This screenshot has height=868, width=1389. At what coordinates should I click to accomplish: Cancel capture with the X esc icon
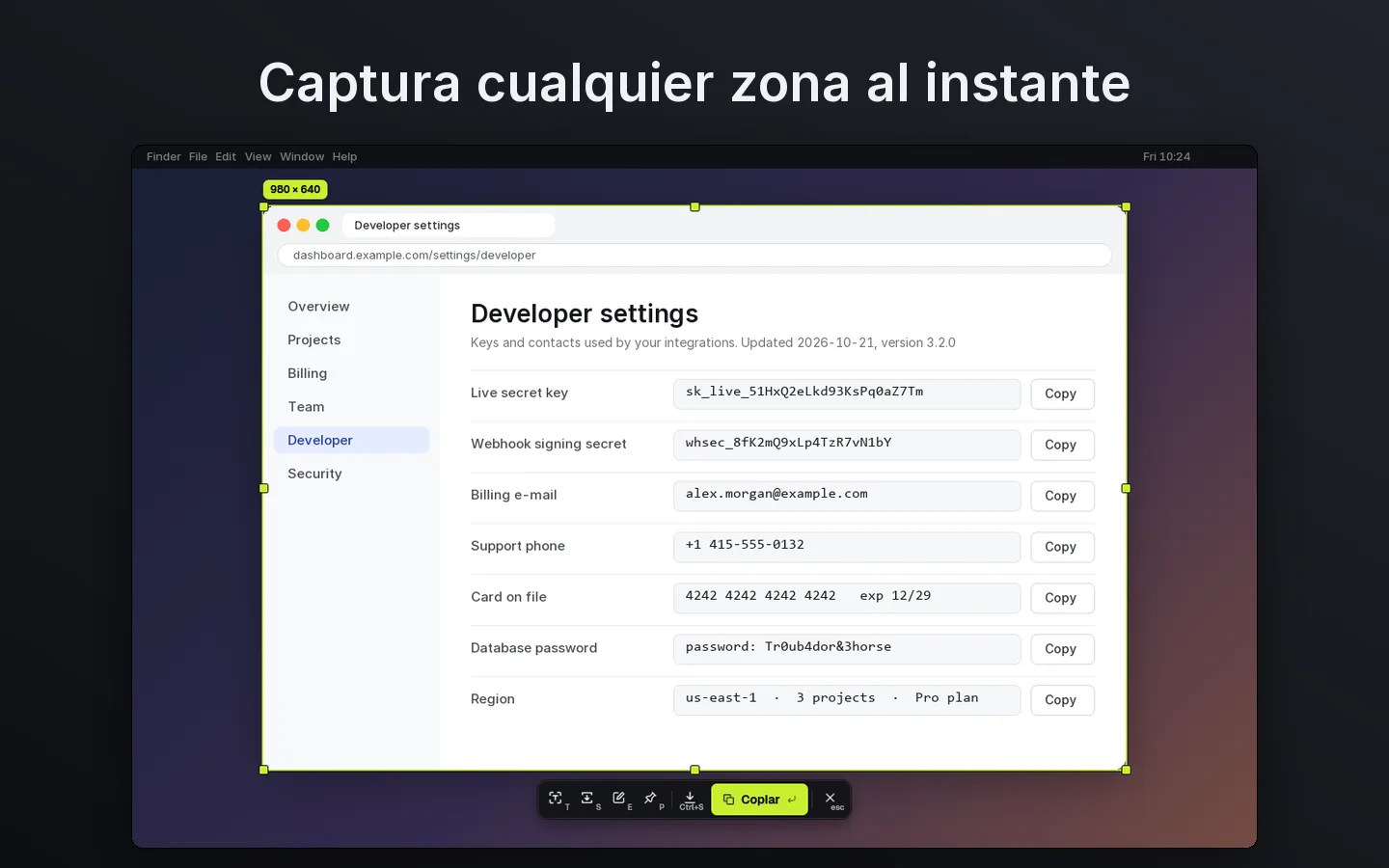831,800
